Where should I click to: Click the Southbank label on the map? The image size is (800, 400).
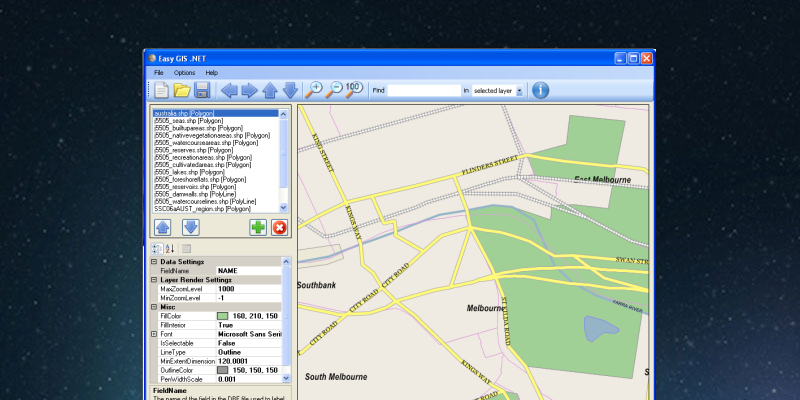pos(316,285)
